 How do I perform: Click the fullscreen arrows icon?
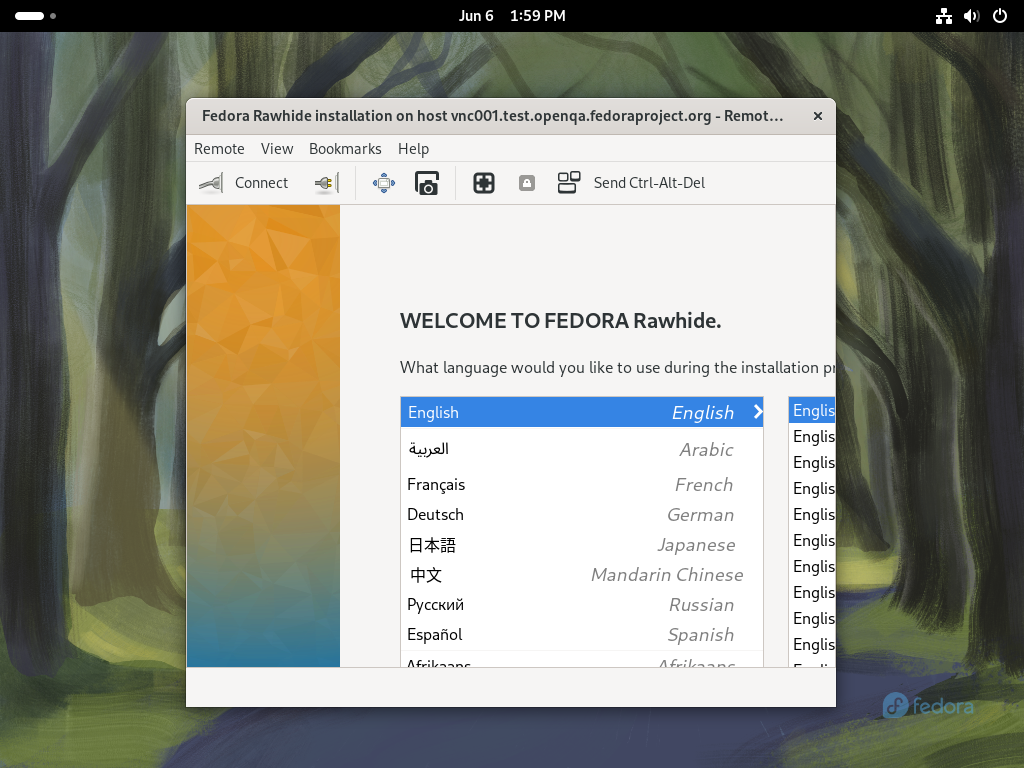(384, 183)
